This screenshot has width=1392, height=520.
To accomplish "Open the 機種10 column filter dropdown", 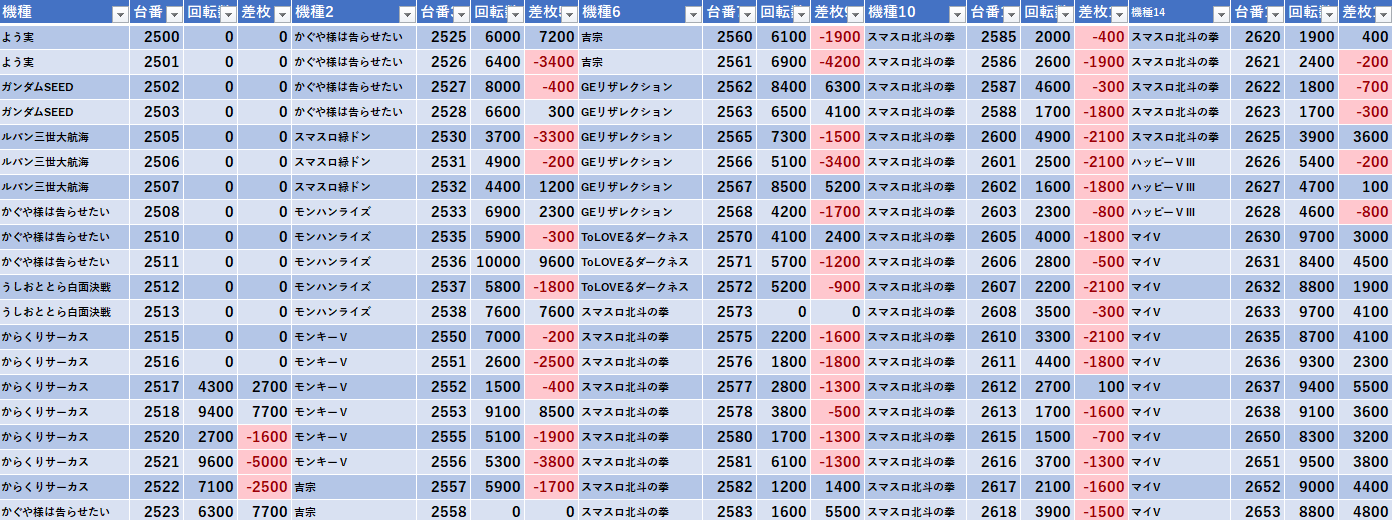I will click(957, 14).
